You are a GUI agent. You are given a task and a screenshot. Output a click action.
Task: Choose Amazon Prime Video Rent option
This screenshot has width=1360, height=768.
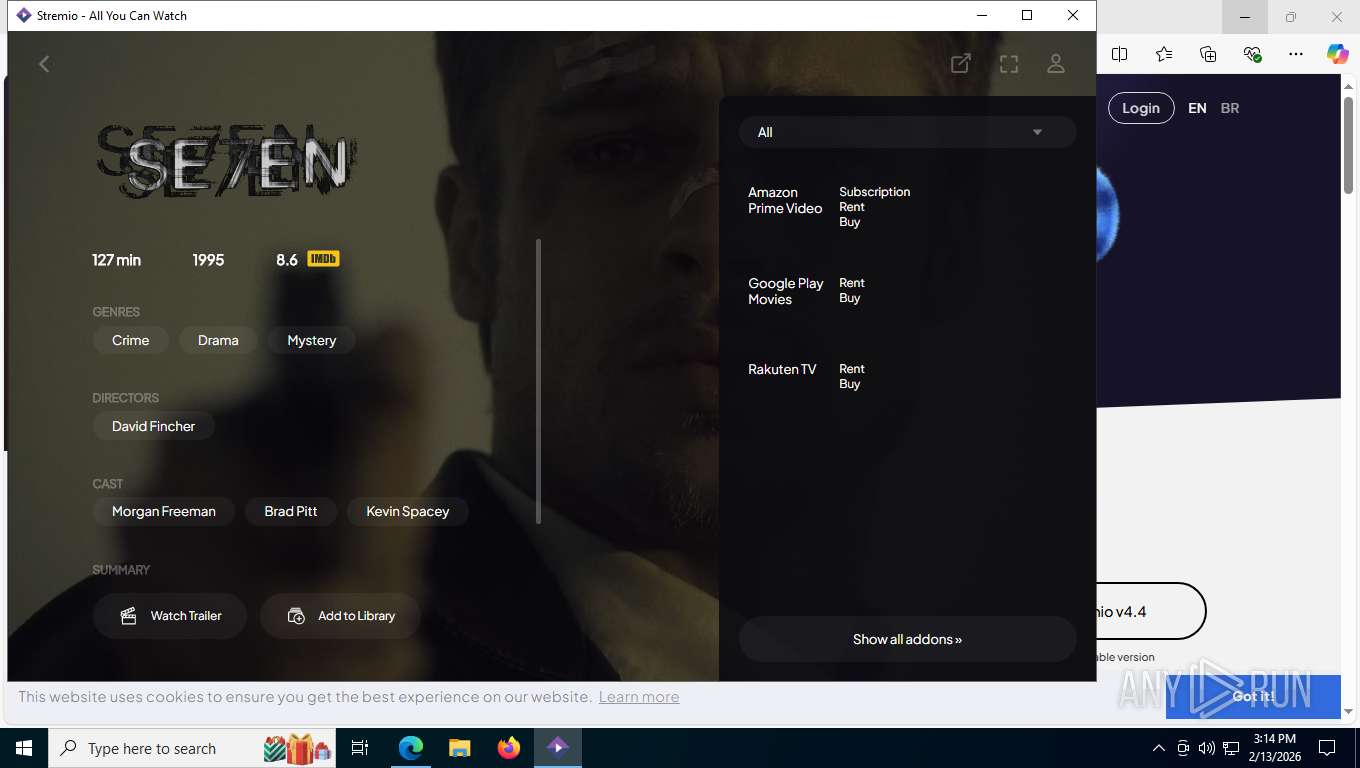(x=852, y=207)
